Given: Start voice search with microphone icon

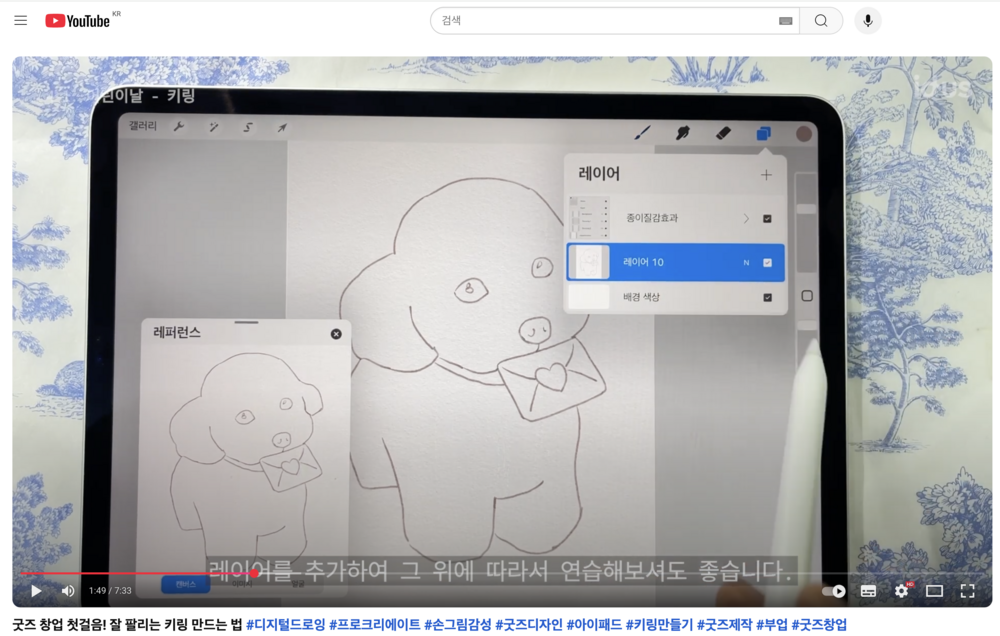Looking at the screenshot, I should click(x=868, y=20).
